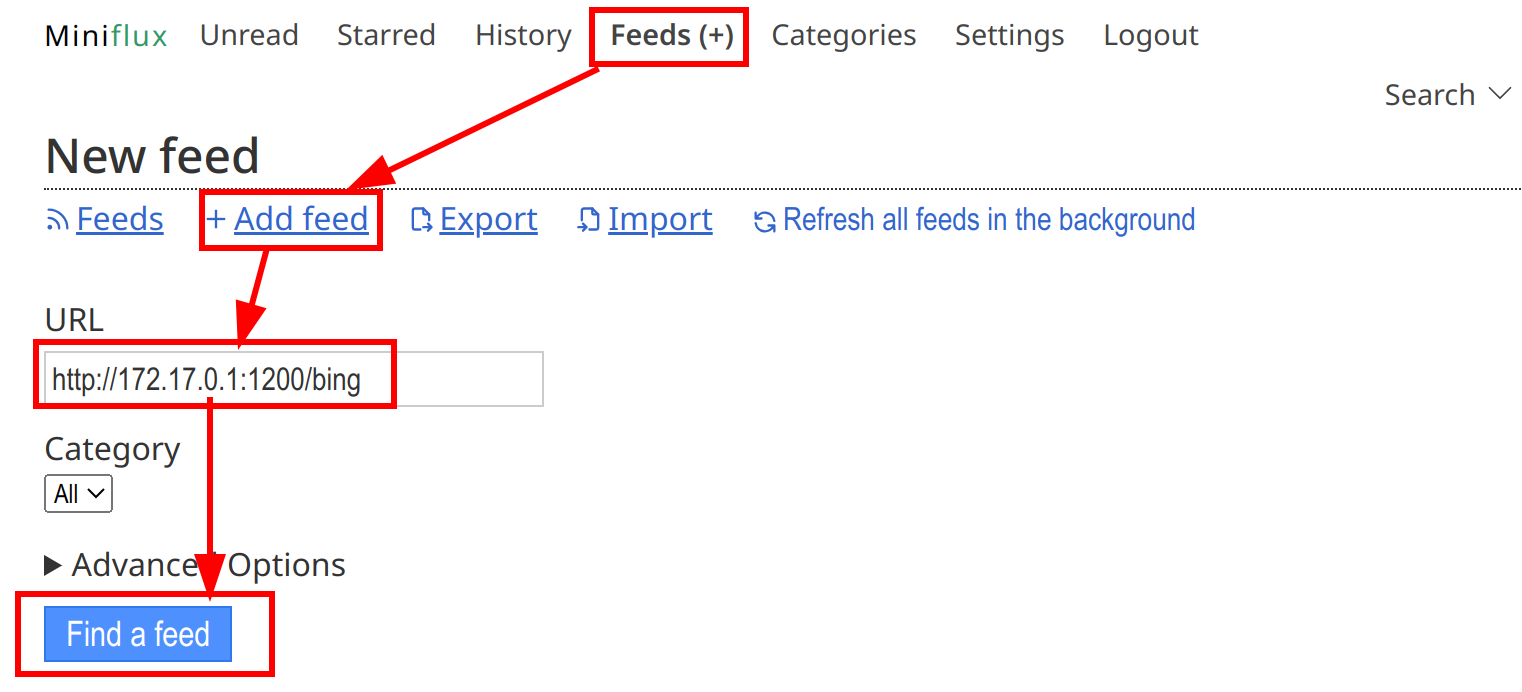Go to the Starred page
This screenshot has height=692, width=1522.
(x=386, y=36)
